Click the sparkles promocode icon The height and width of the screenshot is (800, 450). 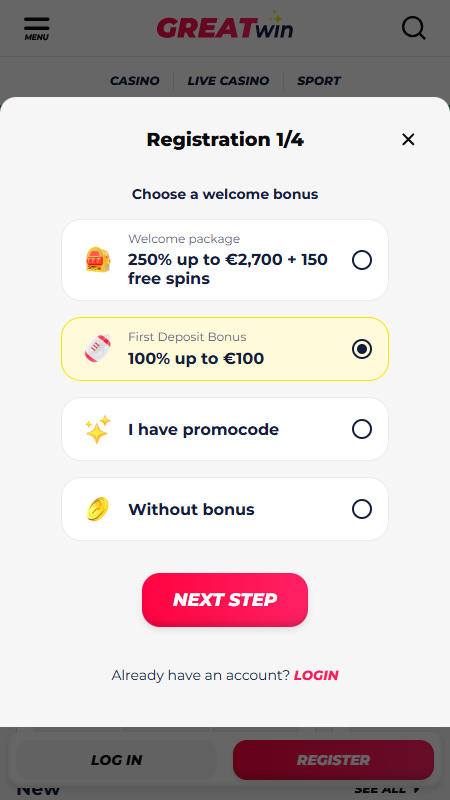(x=98, y=429)
